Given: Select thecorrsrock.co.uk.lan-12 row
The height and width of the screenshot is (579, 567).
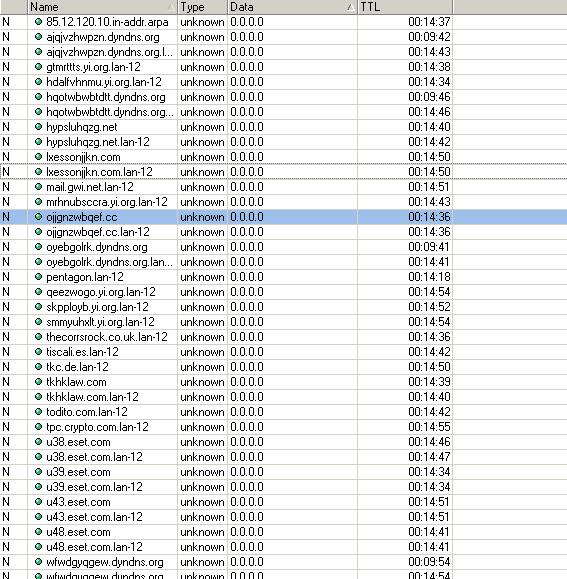Looking at the screenshot, I should [284, 337].
